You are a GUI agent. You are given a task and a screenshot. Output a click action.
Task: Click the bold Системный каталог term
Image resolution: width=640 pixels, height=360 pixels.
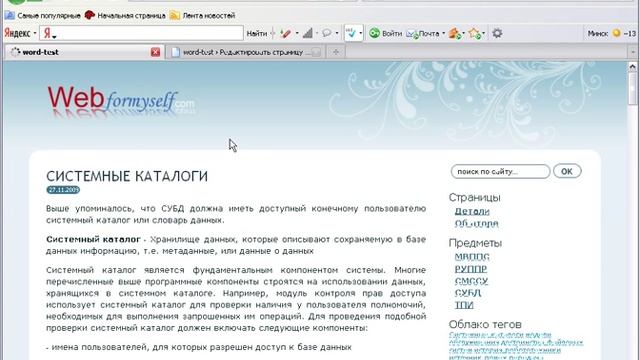tap(93, 239)
